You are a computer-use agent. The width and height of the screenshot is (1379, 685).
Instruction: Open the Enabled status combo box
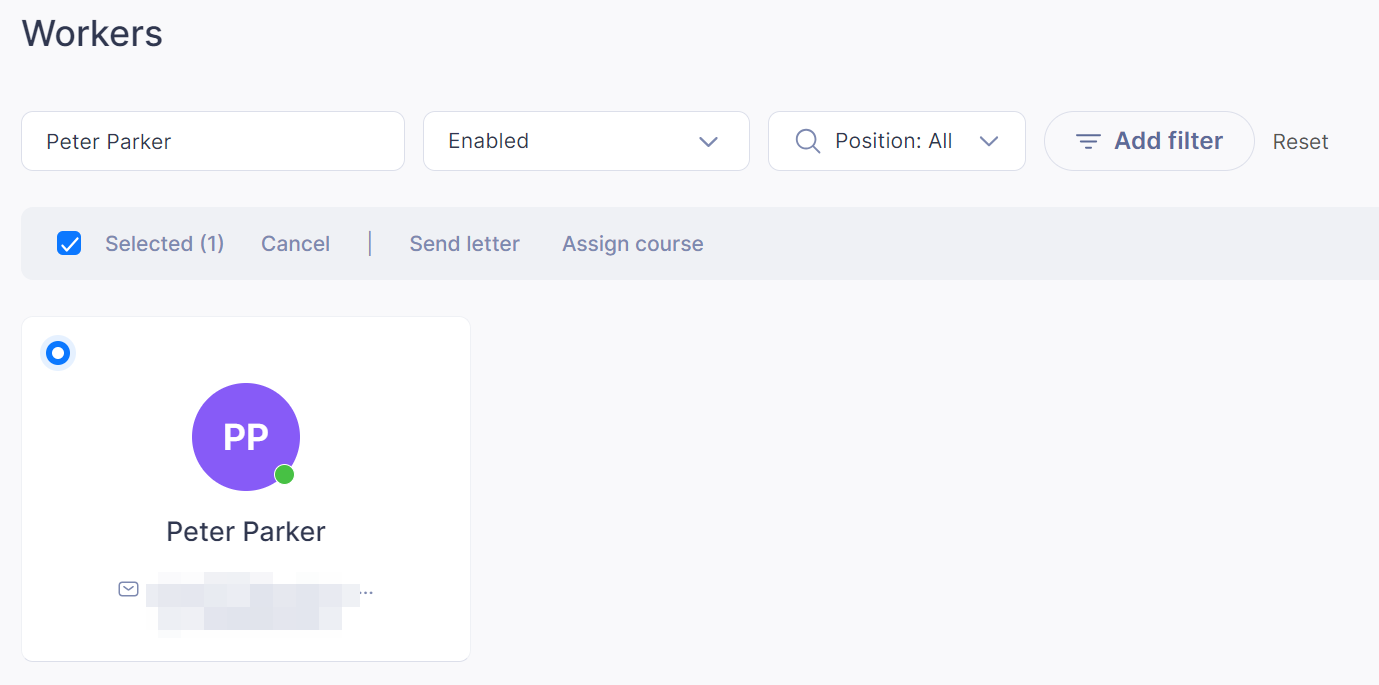pos(586,141)
